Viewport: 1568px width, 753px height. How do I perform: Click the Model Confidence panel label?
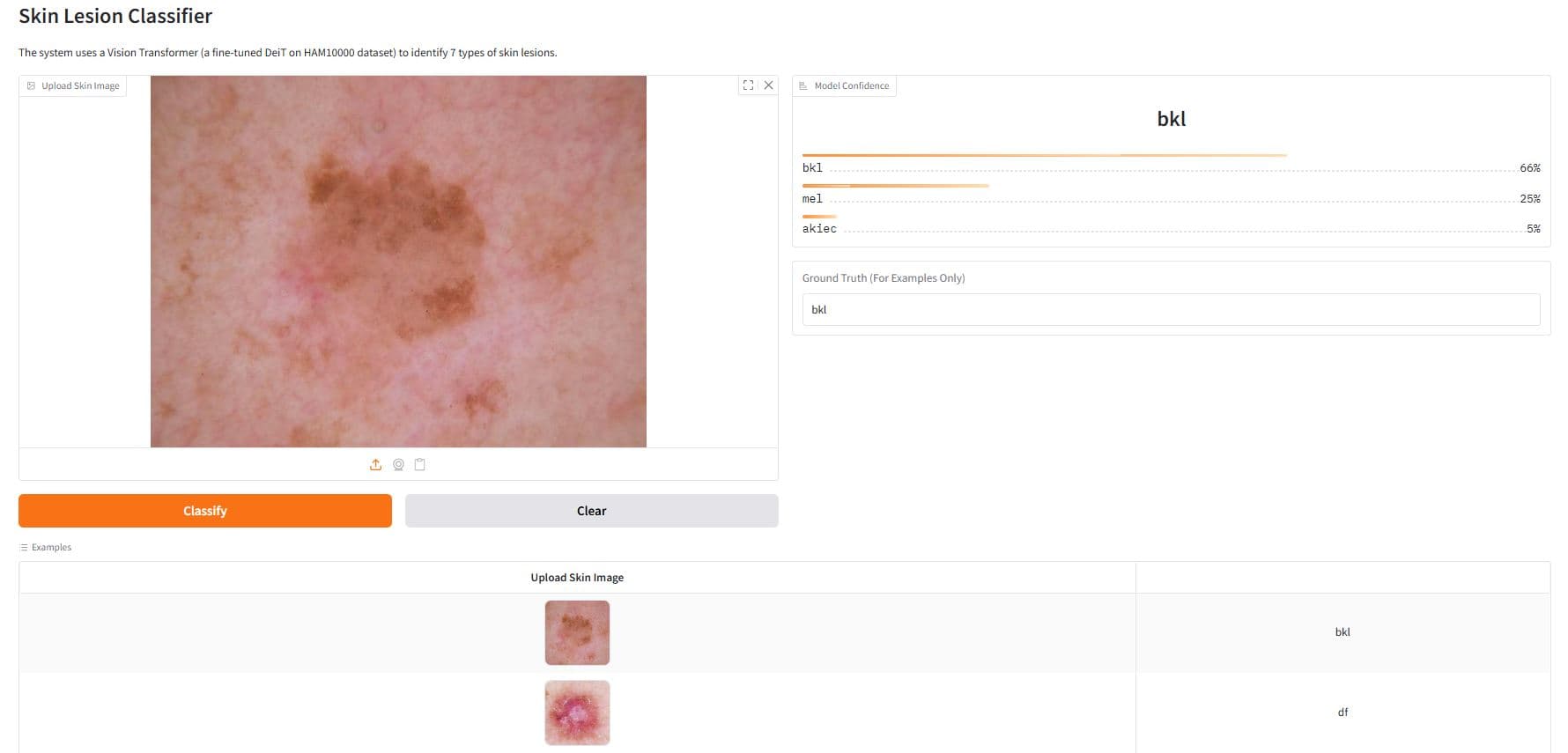click(x=845, y=85)
